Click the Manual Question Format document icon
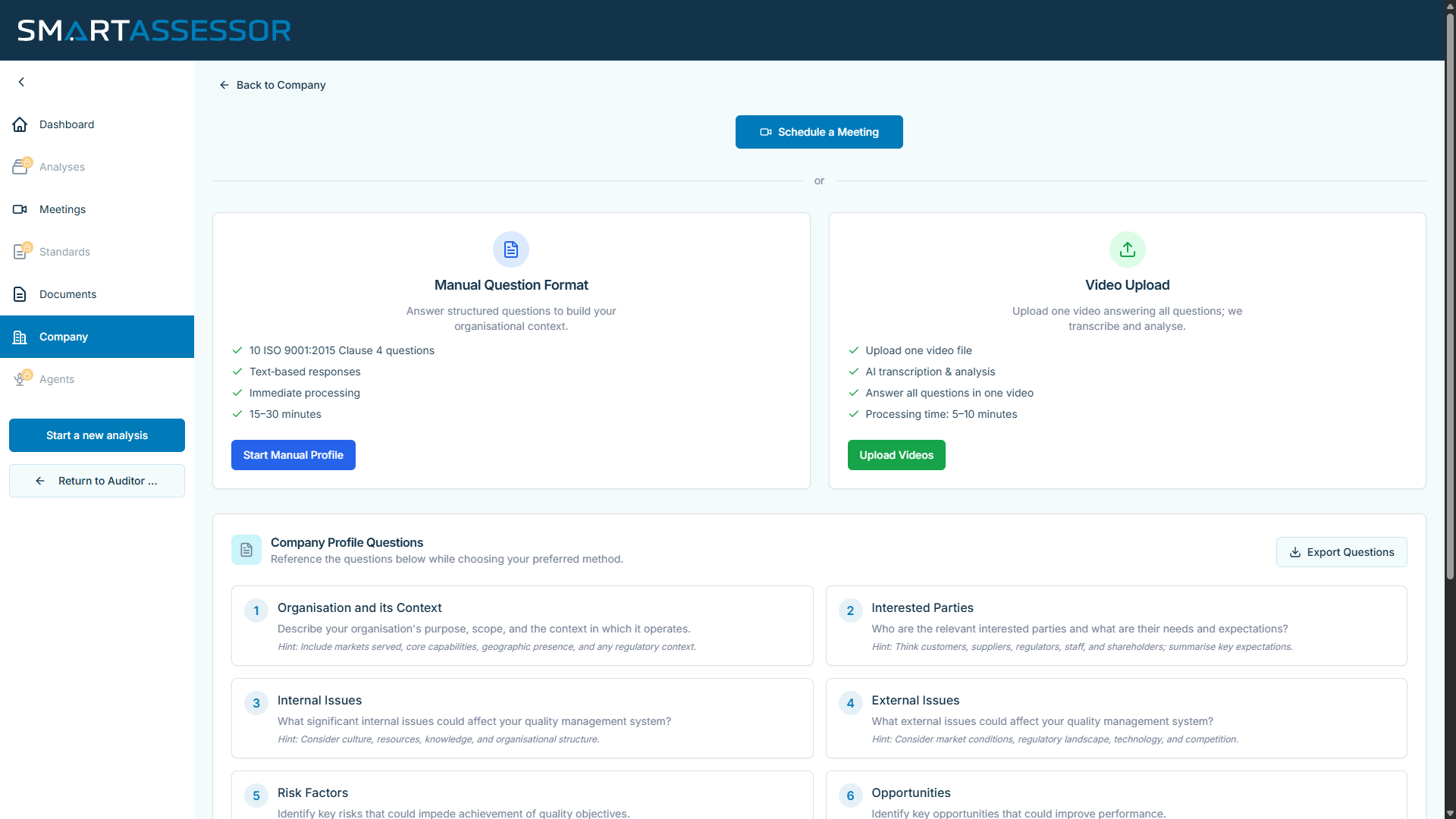 click(x=511, y=249)
